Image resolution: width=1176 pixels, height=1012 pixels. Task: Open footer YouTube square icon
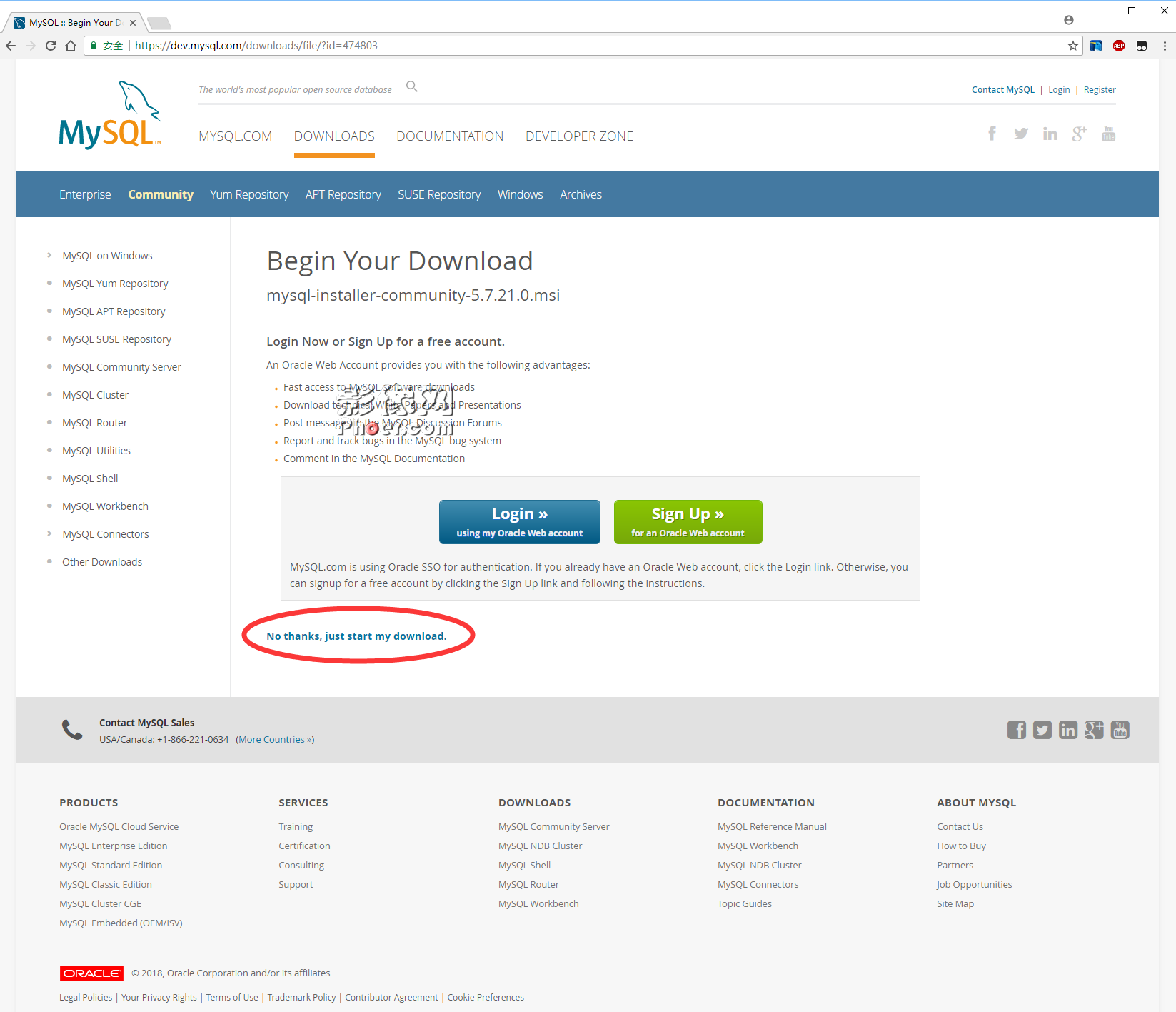point(1120,730)
